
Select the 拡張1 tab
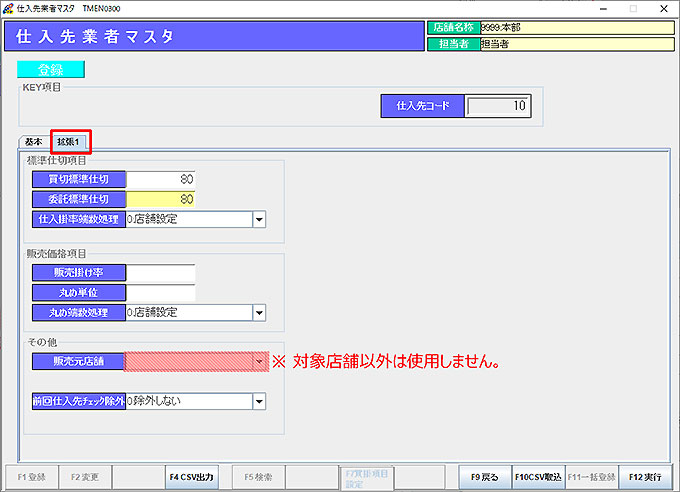click(x=69, y=142)
